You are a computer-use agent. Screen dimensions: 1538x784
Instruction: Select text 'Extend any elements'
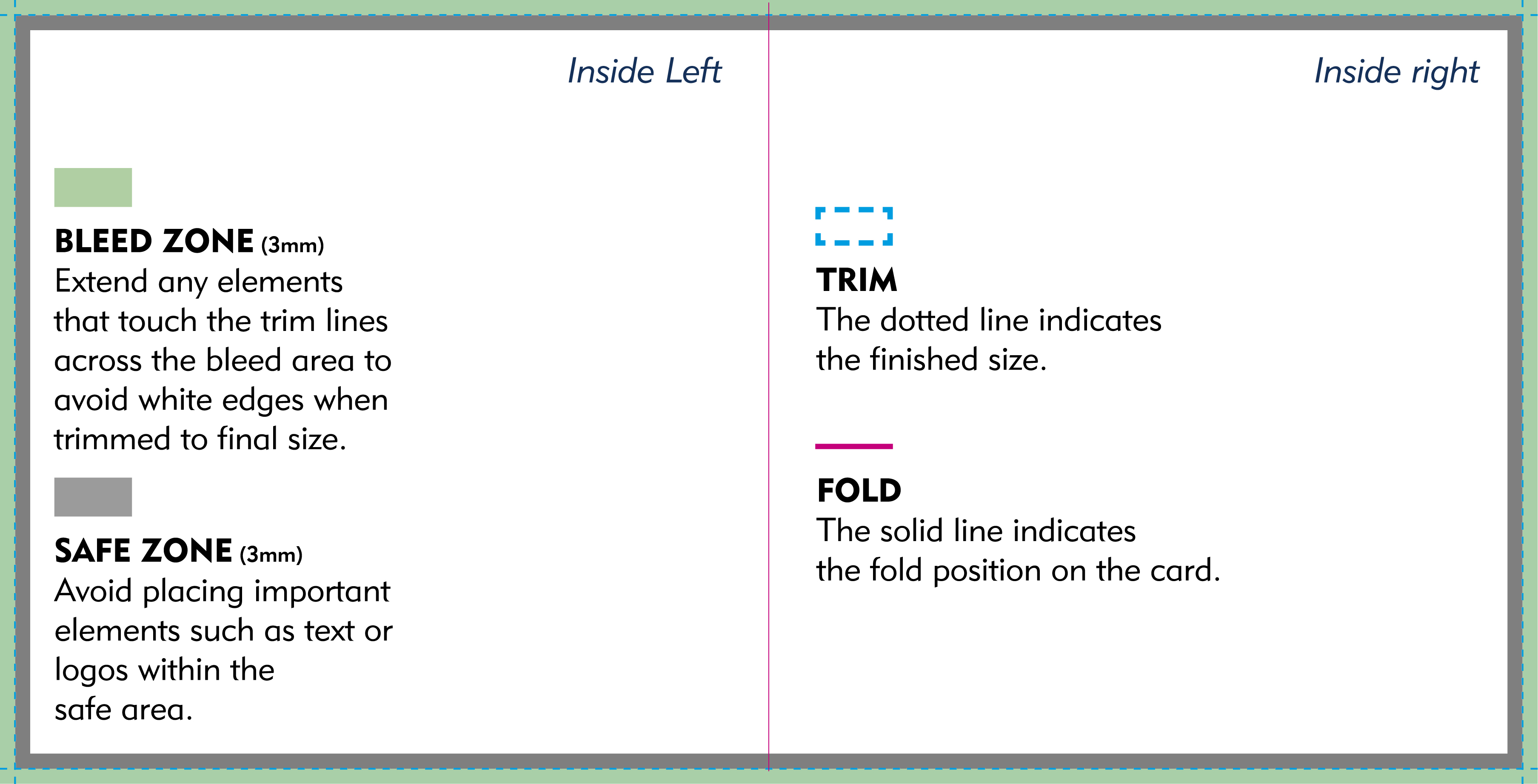(199, 282)
